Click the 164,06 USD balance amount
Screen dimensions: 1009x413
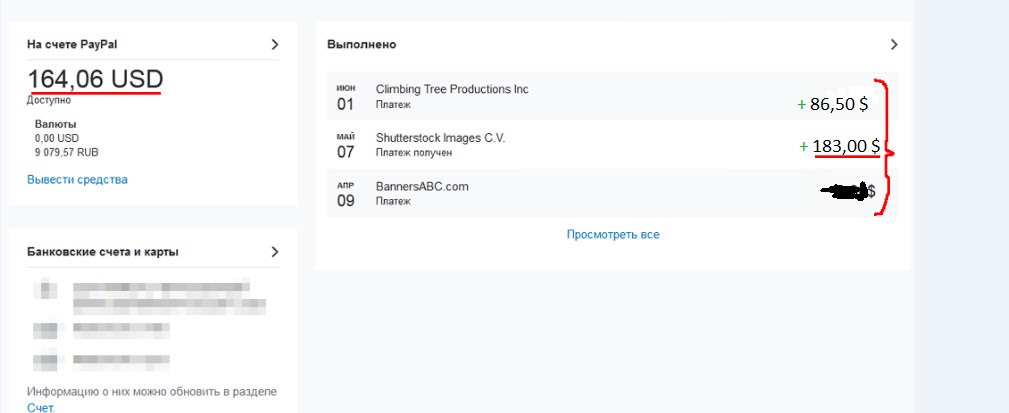coord(95,79)
